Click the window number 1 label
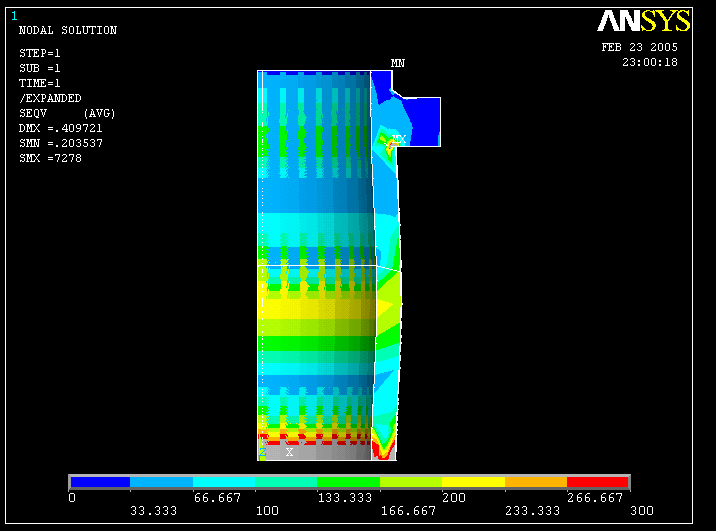The width and height of the screenshot is (716, 531). pyautogui.click(x=14, y=16)
